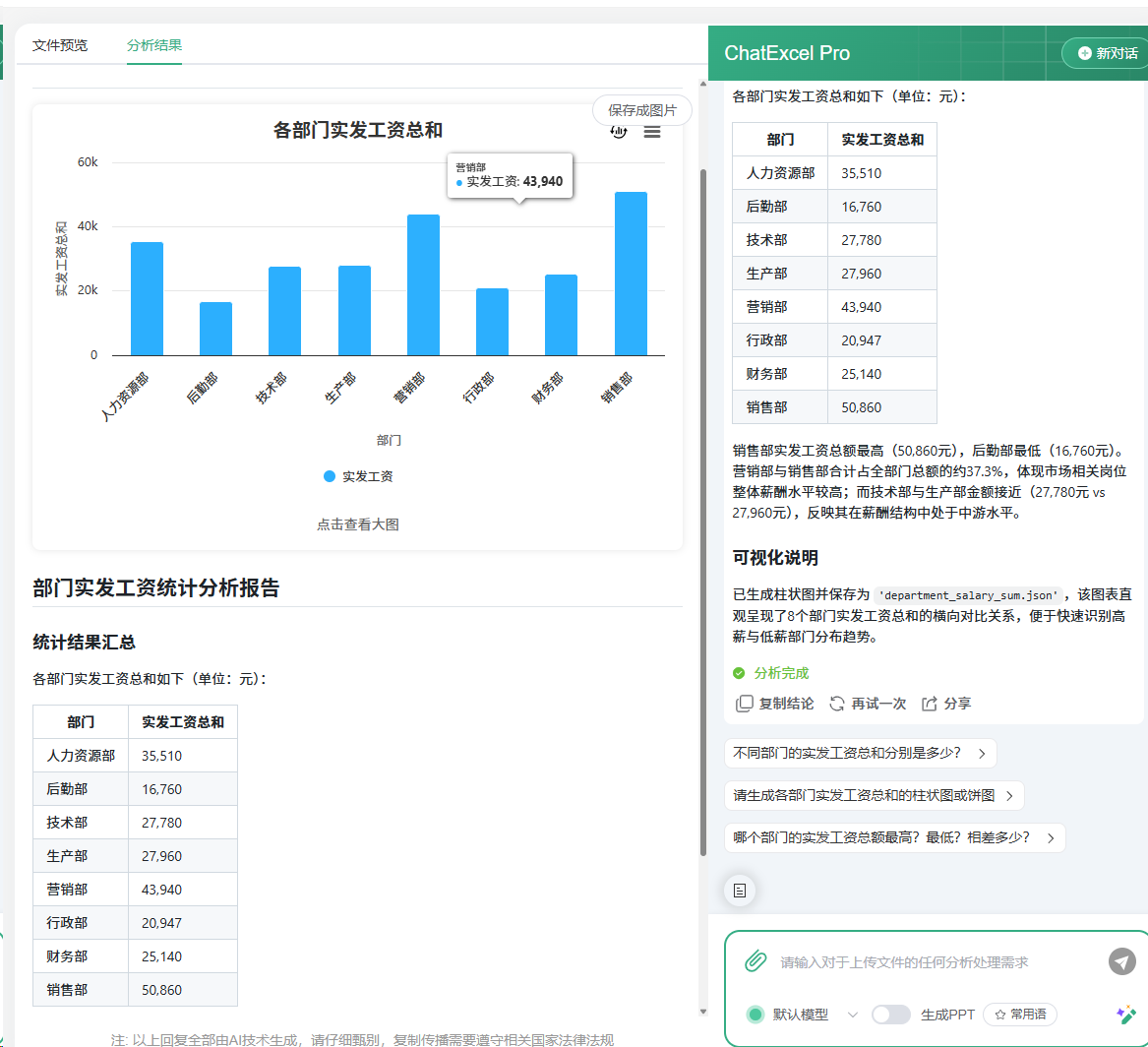Viewport: 1148px width, 1047px height.
Task: Click the send paper-plane button
Action: coord(1121,960)
